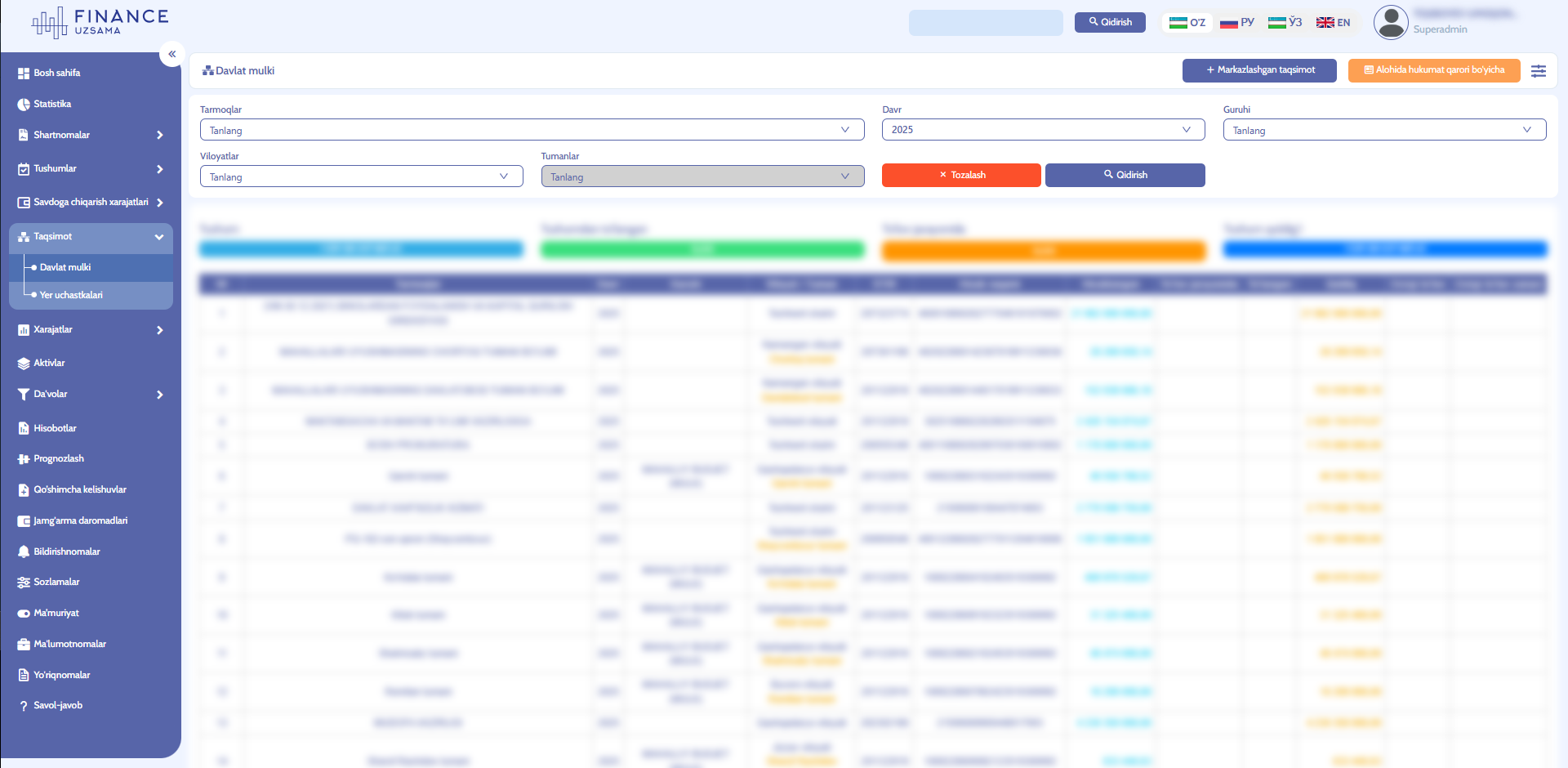
Task: Click the Bosh sahifa dashboard icon
Action: (24, 74)
